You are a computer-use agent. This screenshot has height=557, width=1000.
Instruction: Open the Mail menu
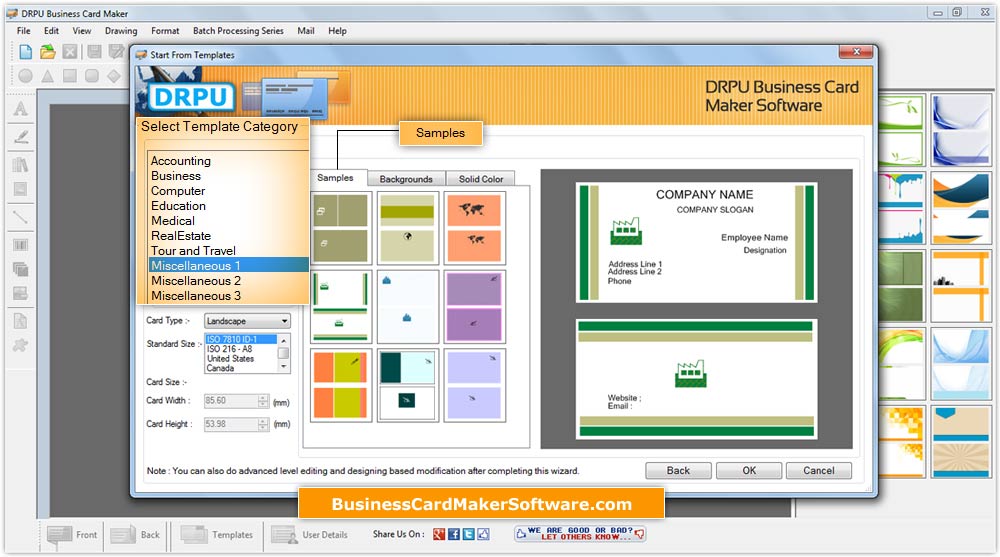(305, 31)
